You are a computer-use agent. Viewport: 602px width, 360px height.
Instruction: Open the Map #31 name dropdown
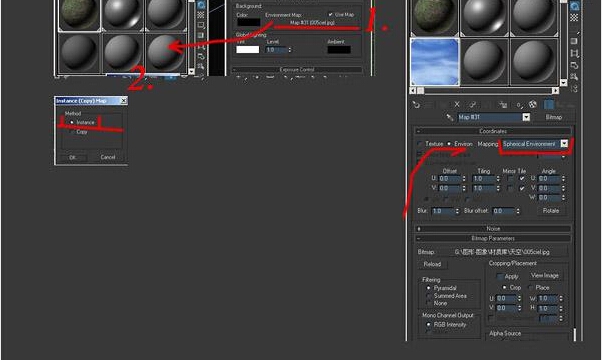point(494,117)
